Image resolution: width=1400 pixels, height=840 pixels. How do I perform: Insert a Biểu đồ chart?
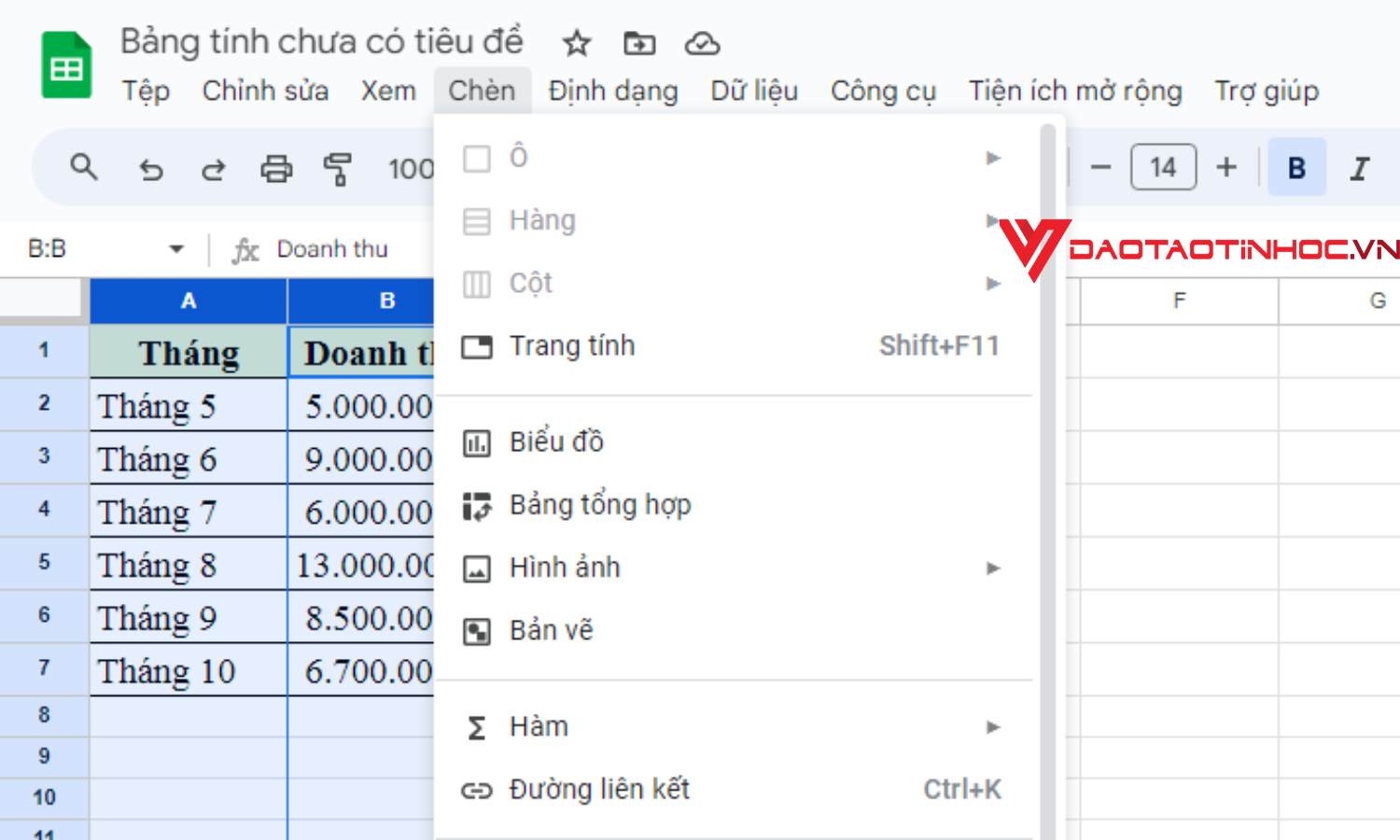556,441
